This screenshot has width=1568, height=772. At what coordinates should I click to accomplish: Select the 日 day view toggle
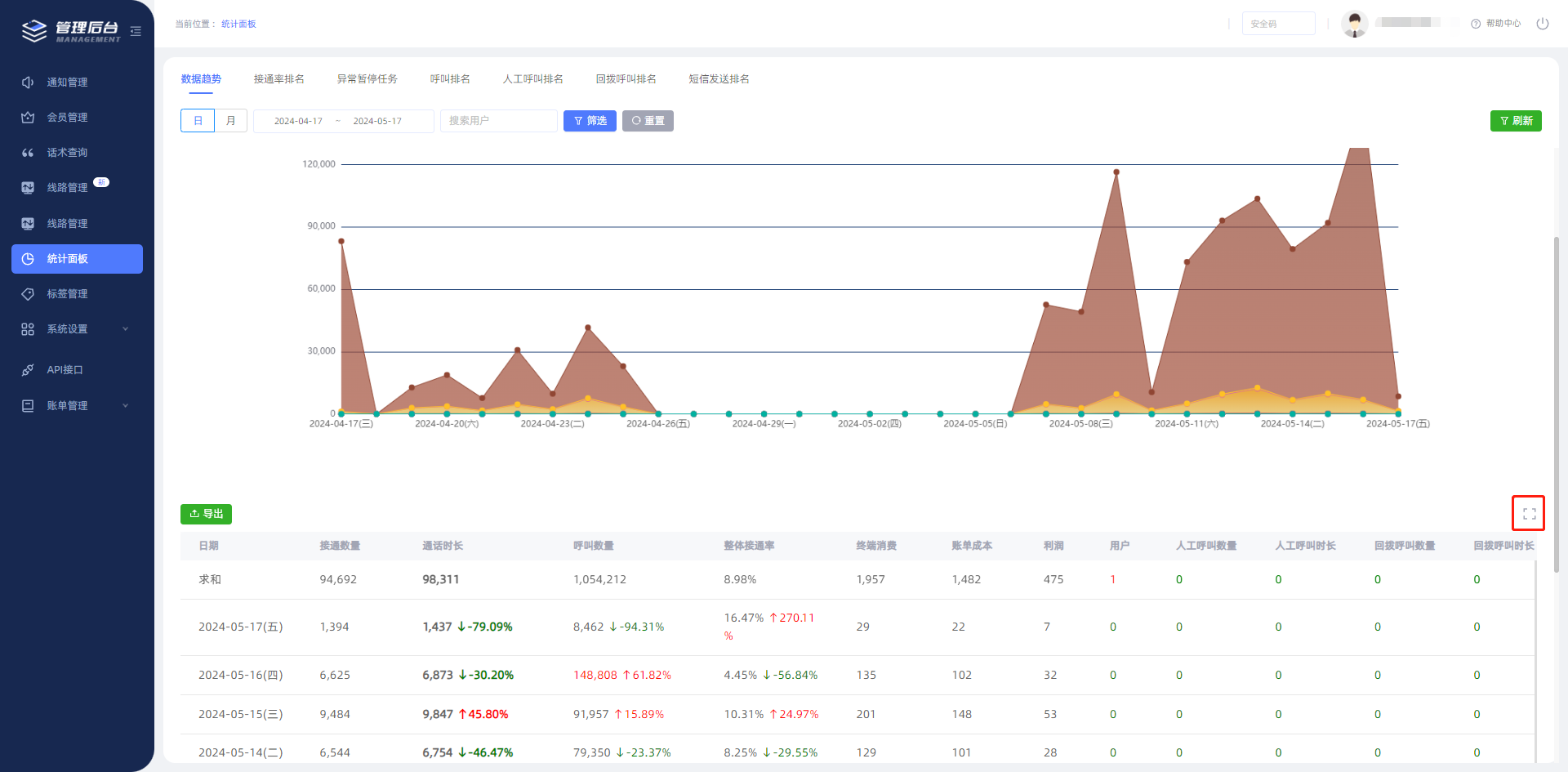(198, 121)
